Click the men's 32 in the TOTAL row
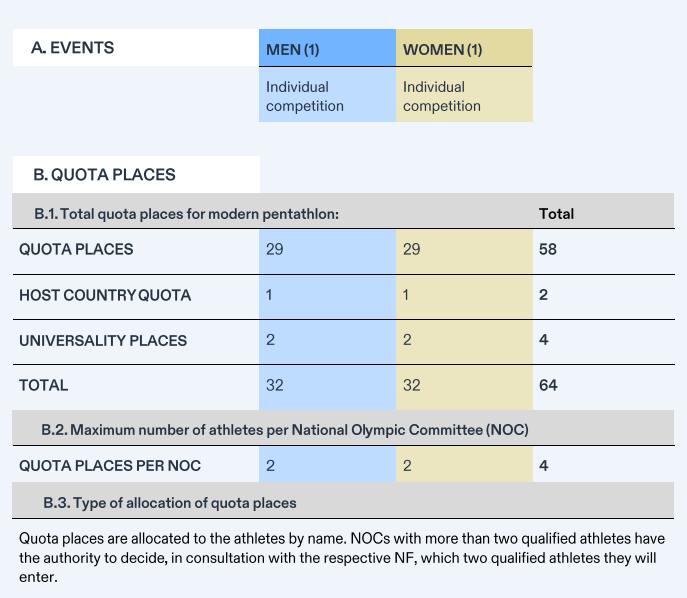This screenshot has height=598, width=687. tap(274, 385)
